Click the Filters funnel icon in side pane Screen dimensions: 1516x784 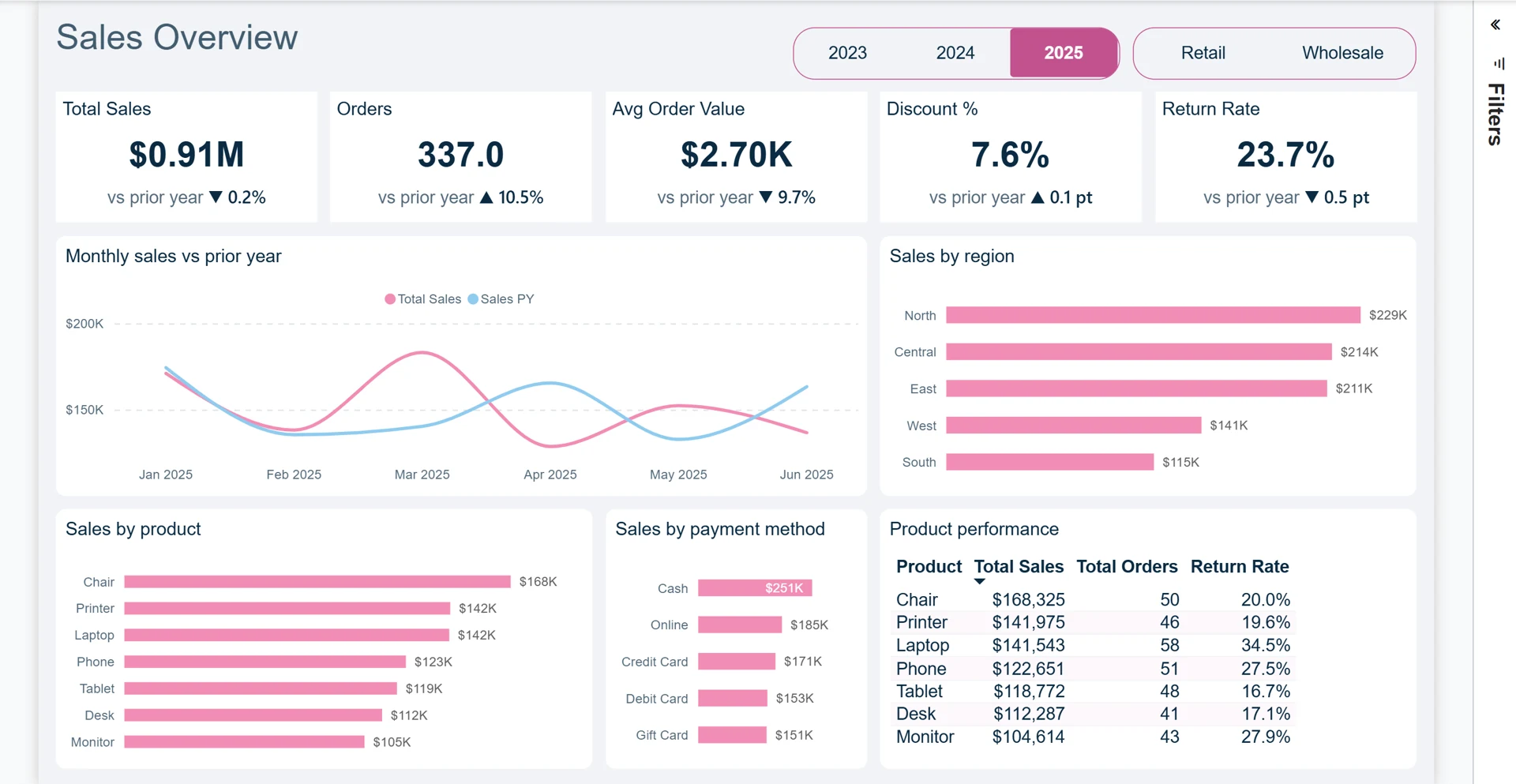point(1498,63)
